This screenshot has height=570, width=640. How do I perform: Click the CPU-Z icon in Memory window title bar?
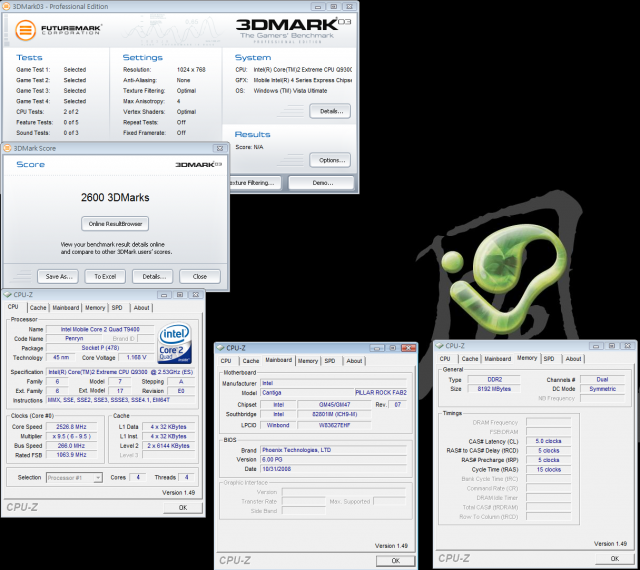point(440,346)
